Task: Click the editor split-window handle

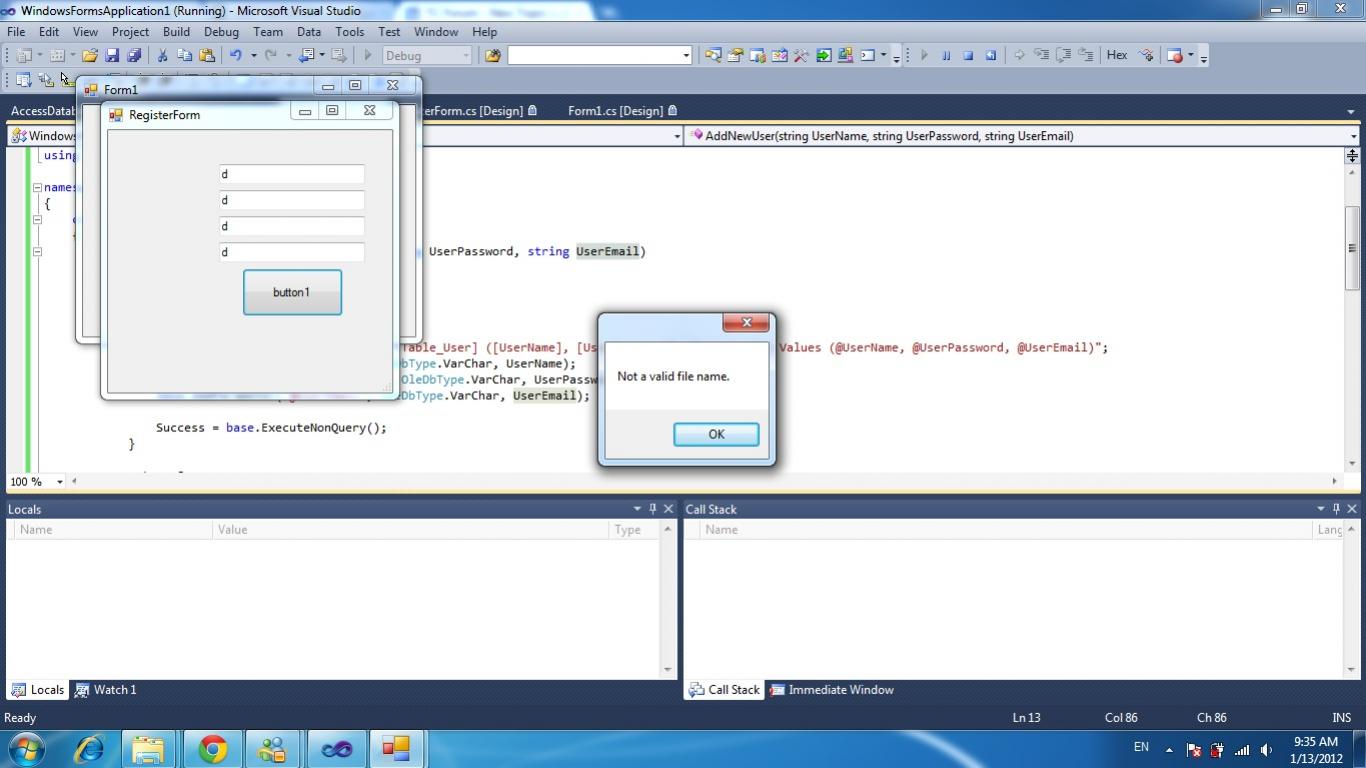Action: (1352, 155)
